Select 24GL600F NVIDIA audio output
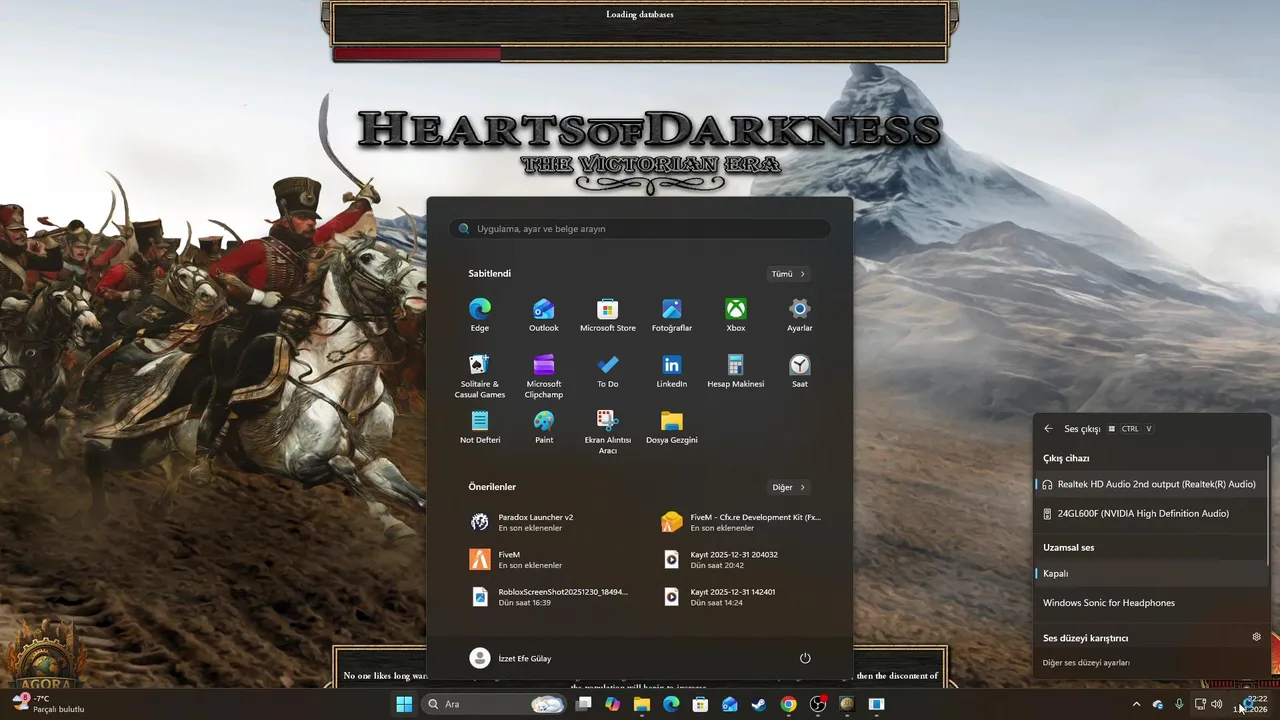1280x720 pixels. (1149, 514)
